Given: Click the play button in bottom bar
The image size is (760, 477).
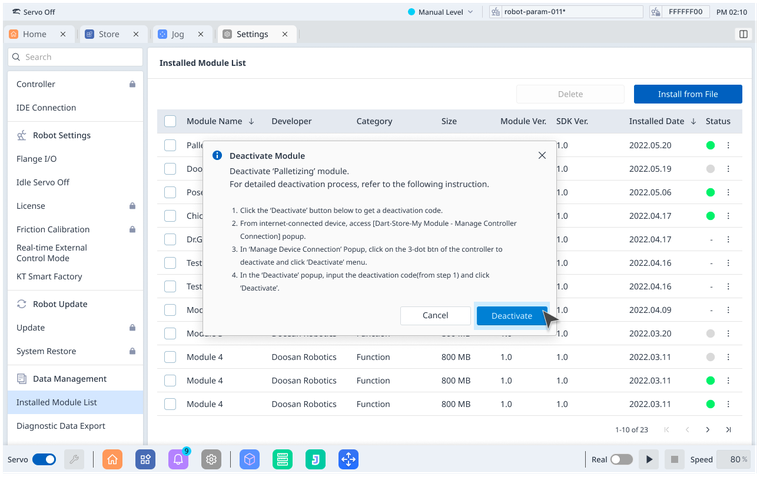Looking at the screenshot, I should tap(649, 459).
